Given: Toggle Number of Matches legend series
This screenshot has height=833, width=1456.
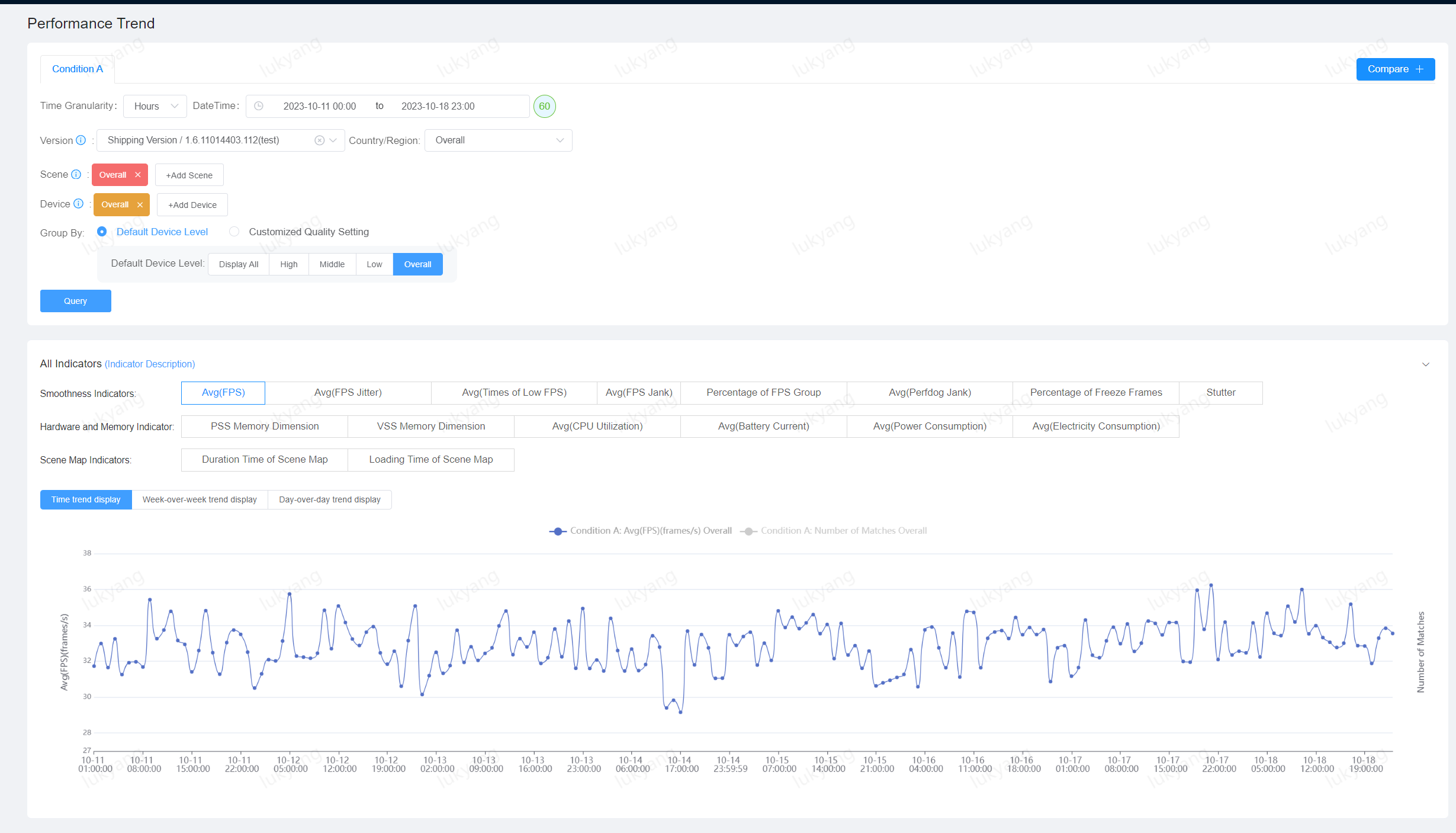Looking at the screenshot, I should click(x=843, y=531).
